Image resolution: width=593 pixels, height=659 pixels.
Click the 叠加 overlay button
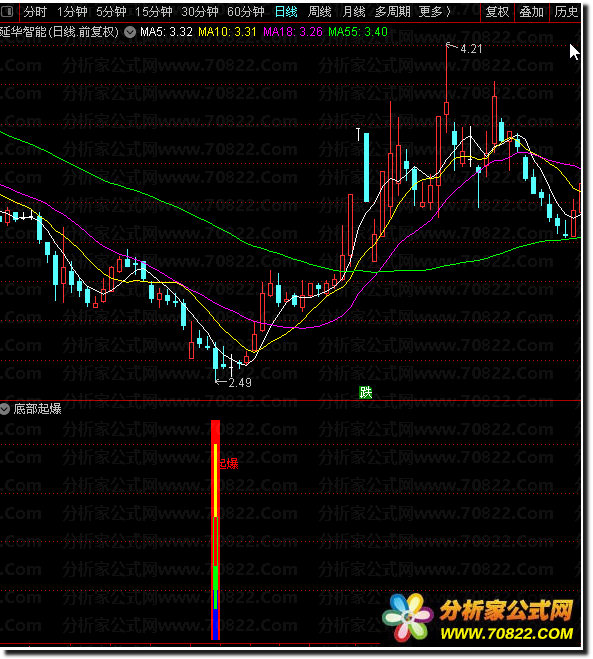click(x=532, y=12)
